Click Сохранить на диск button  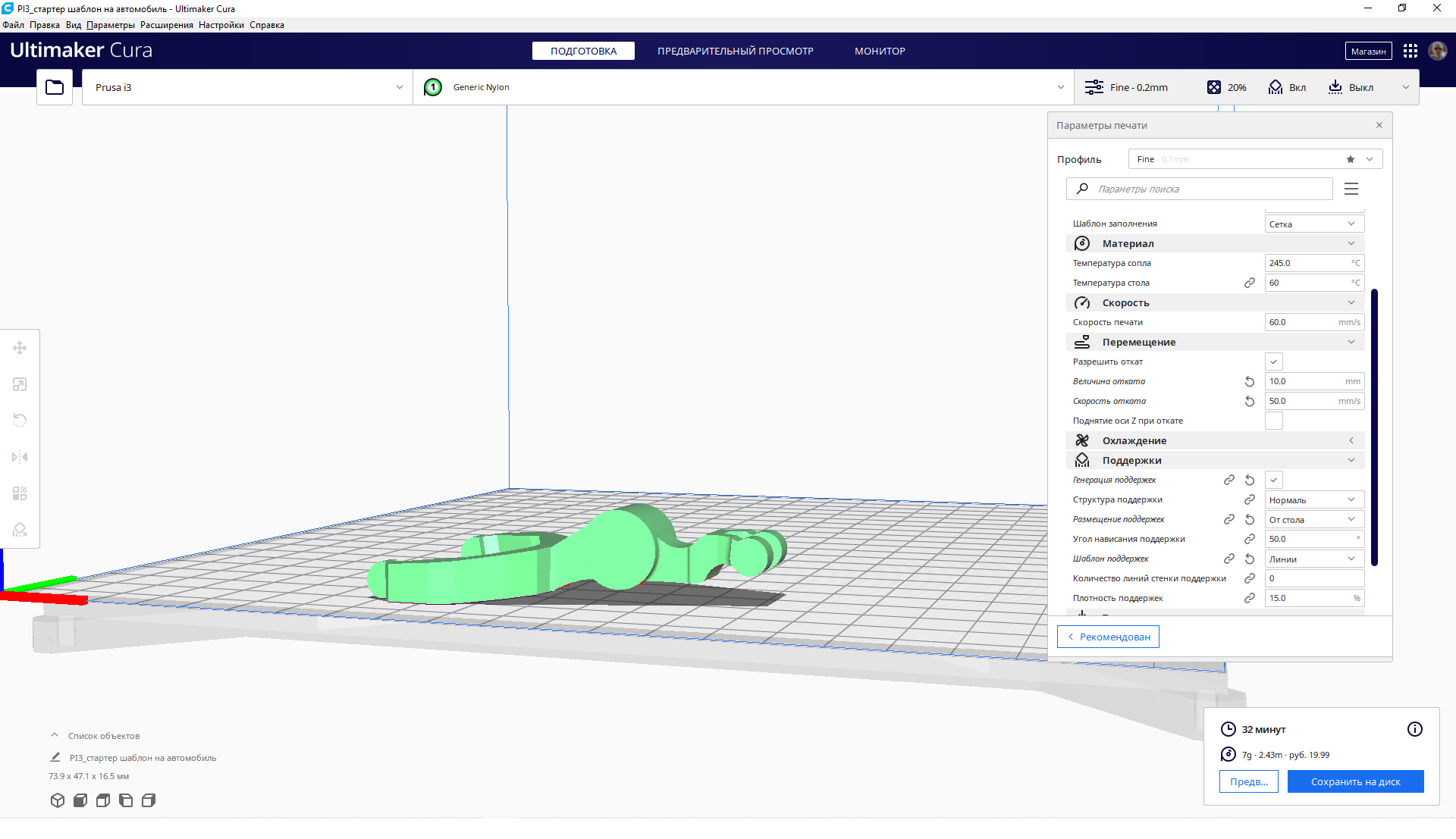[1354, 781]
